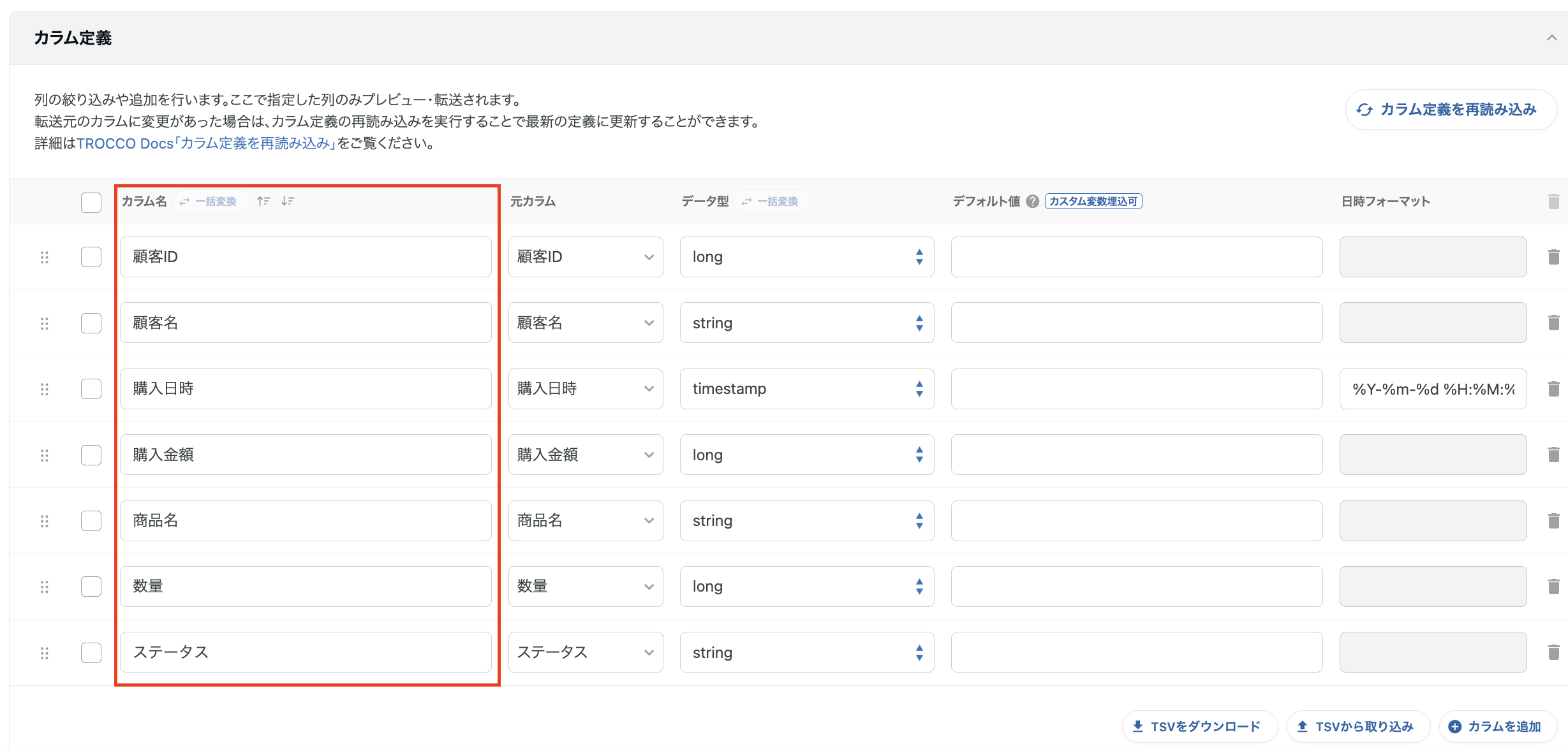The width and height of the screenshot is (1568, 751).
Task: Click 一括変換 next to データ型
Action: tap(772, 201)
